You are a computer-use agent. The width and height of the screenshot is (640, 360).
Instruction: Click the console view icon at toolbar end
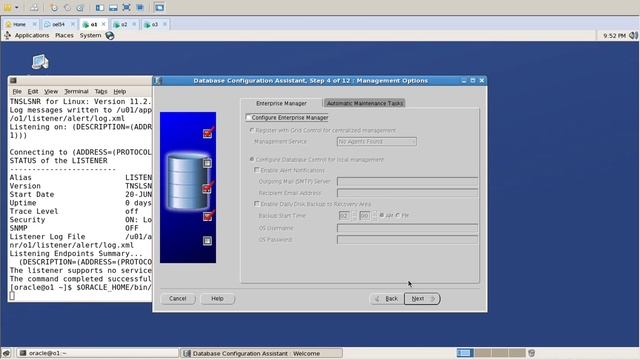[160, 7]
